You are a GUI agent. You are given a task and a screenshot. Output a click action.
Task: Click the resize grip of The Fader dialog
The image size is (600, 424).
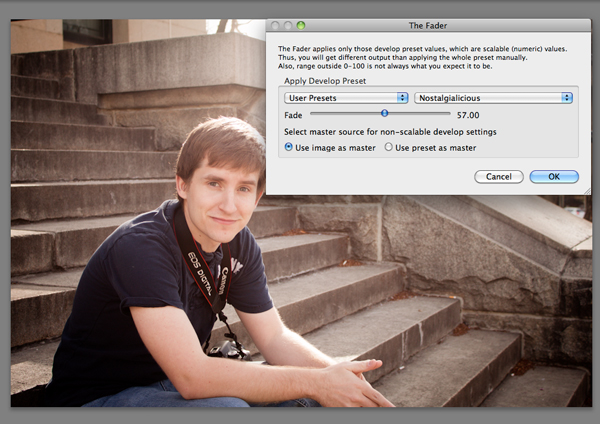coord(587,191)
